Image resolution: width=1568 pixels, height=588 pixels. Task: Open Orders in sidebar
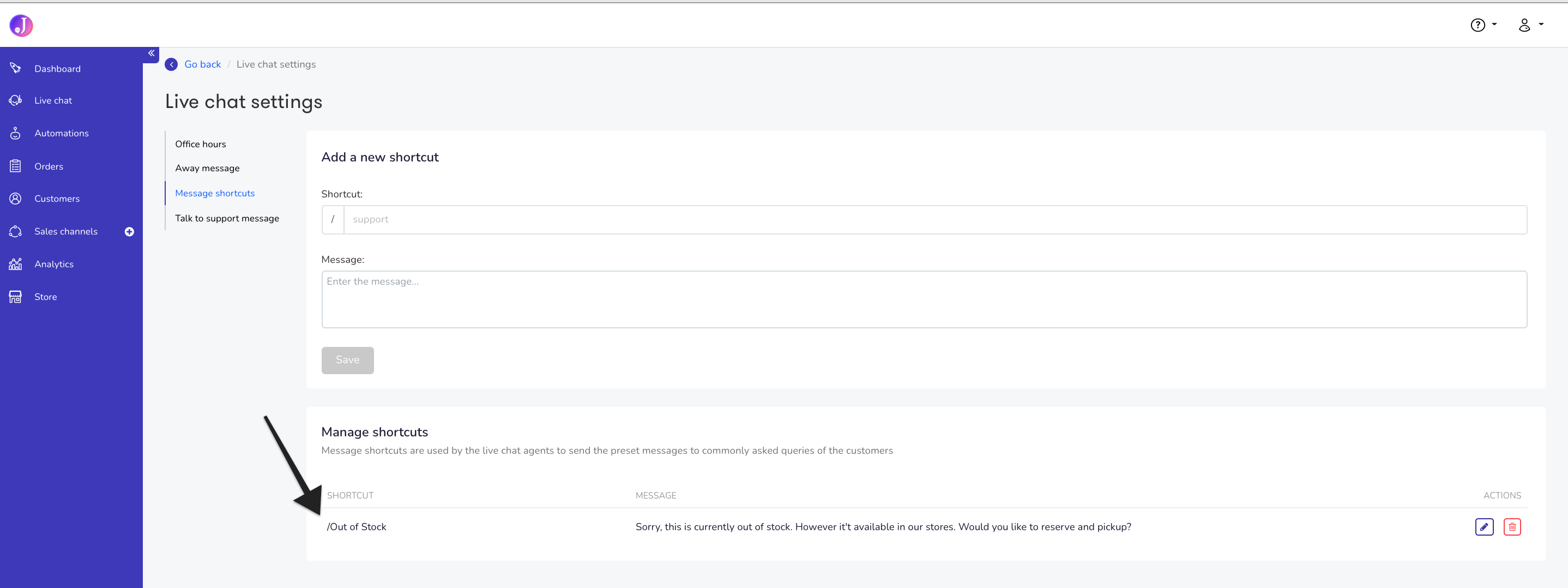tap(49, 166)
